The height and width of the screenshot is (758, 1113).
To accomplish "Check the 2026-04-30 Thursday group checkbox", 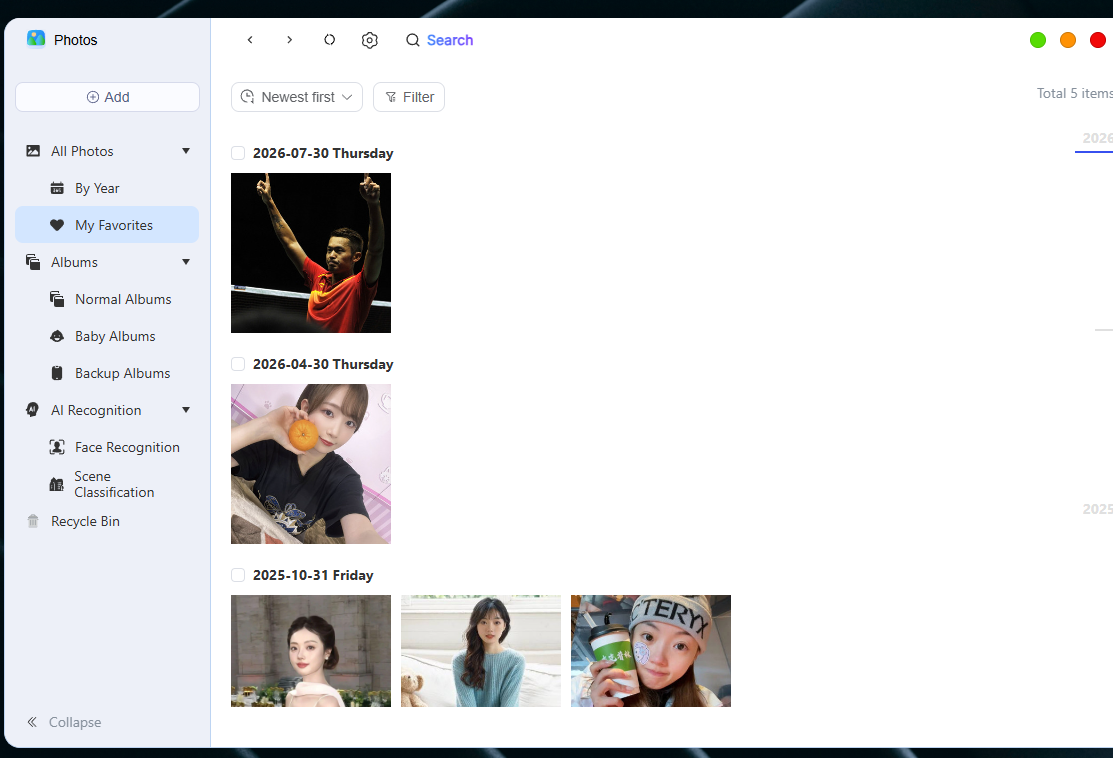I will pos(238,364).
